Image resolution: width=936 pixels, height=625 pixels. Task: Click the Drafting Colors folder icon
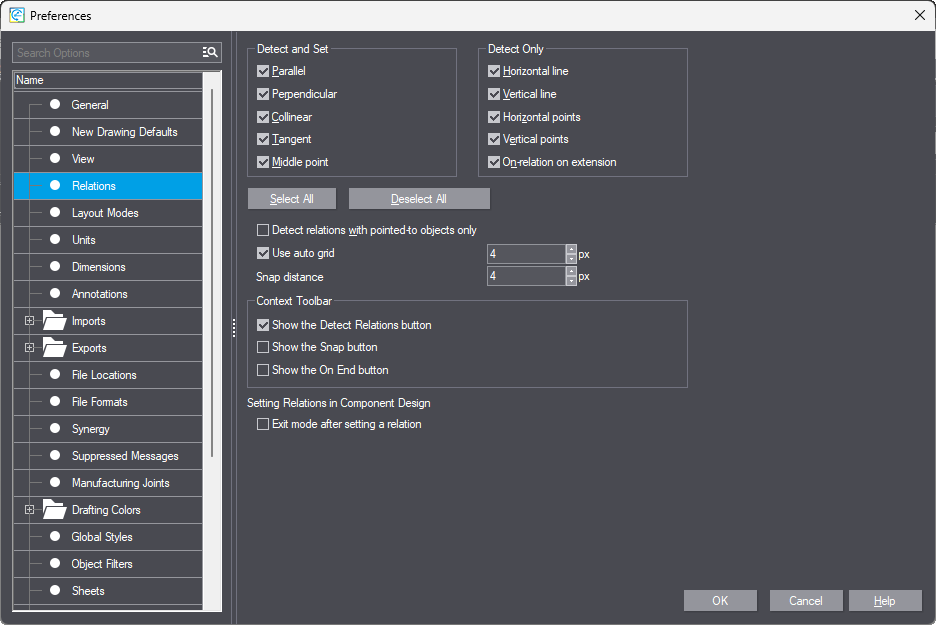[x=54, y=510]
